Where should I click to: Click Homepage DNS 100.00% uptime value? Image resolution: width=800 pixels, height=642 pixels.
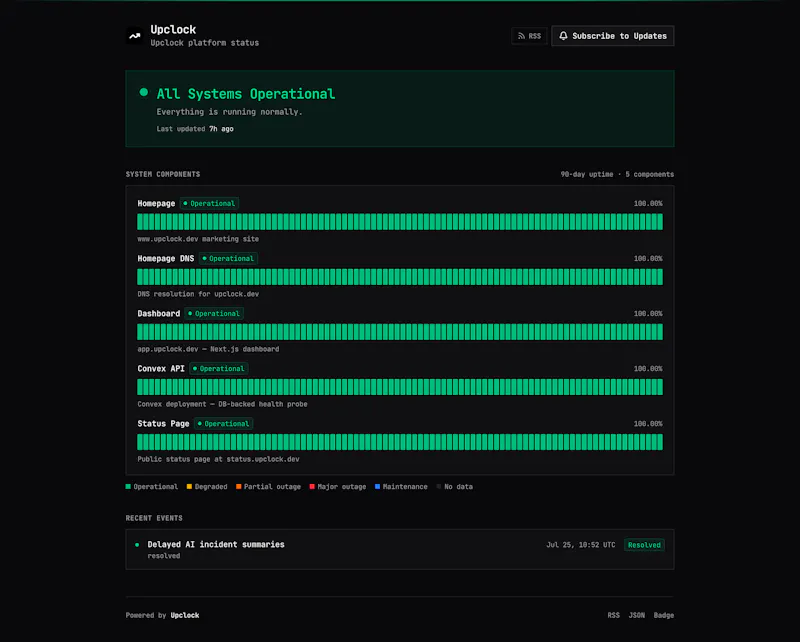648,258
